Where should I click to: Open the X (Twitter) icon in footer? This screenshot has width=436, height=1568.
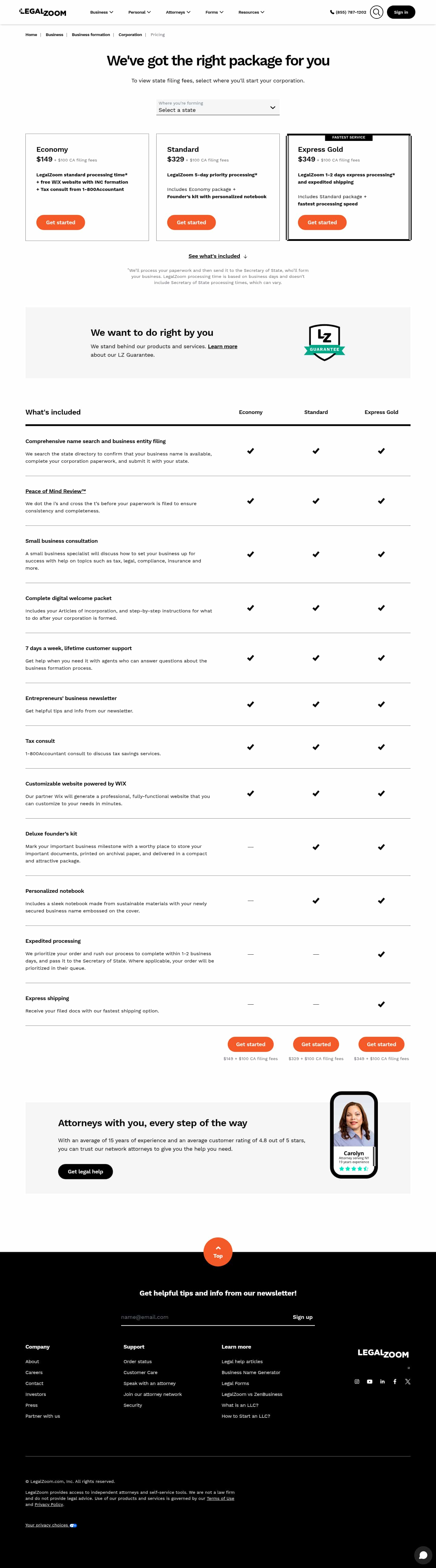(408, 1381)
